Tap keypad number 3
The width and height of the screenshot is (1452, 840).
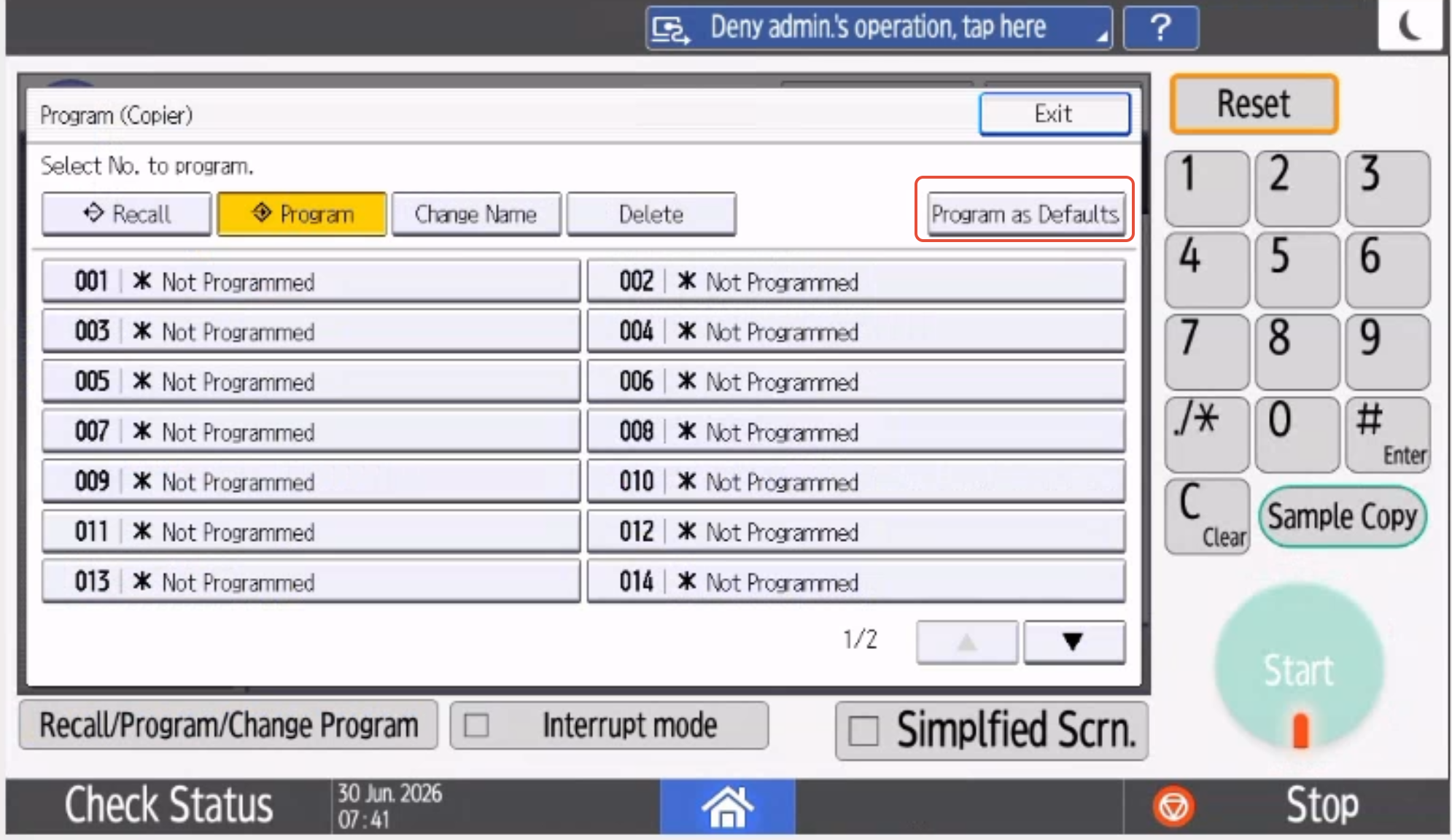coord(1387,189)
